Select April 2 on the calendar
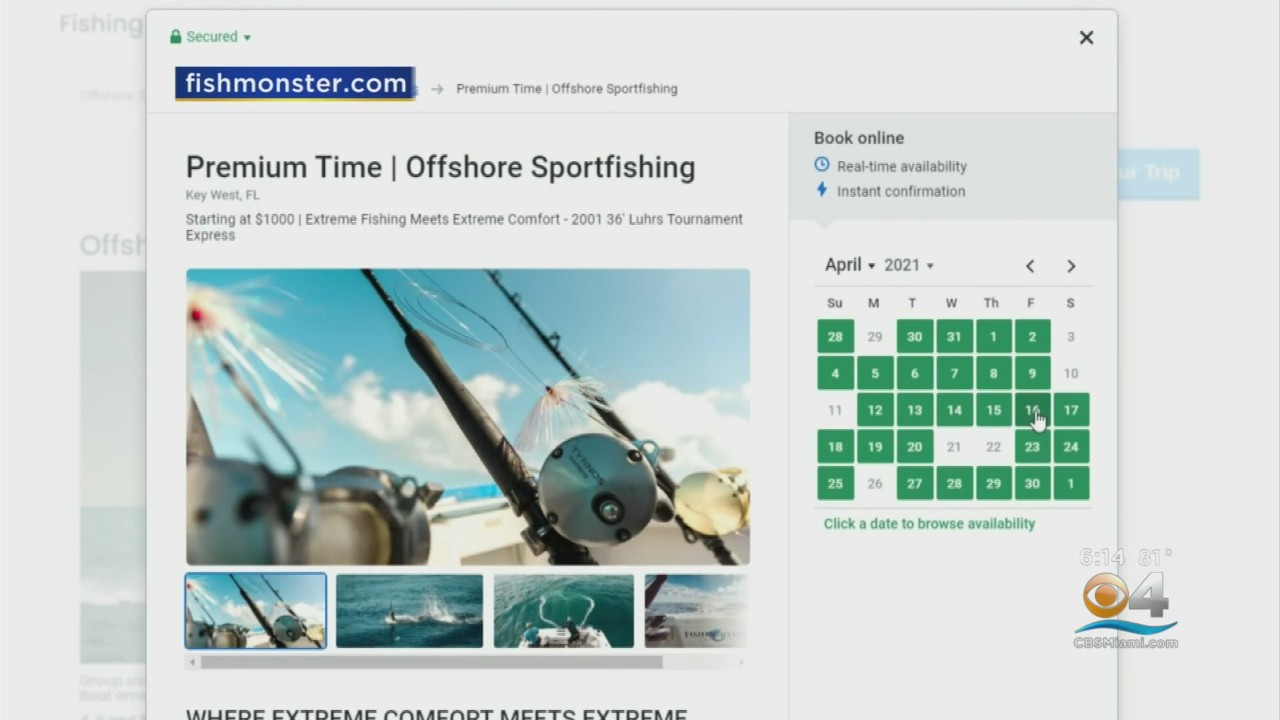 (x=1032, y=337)
